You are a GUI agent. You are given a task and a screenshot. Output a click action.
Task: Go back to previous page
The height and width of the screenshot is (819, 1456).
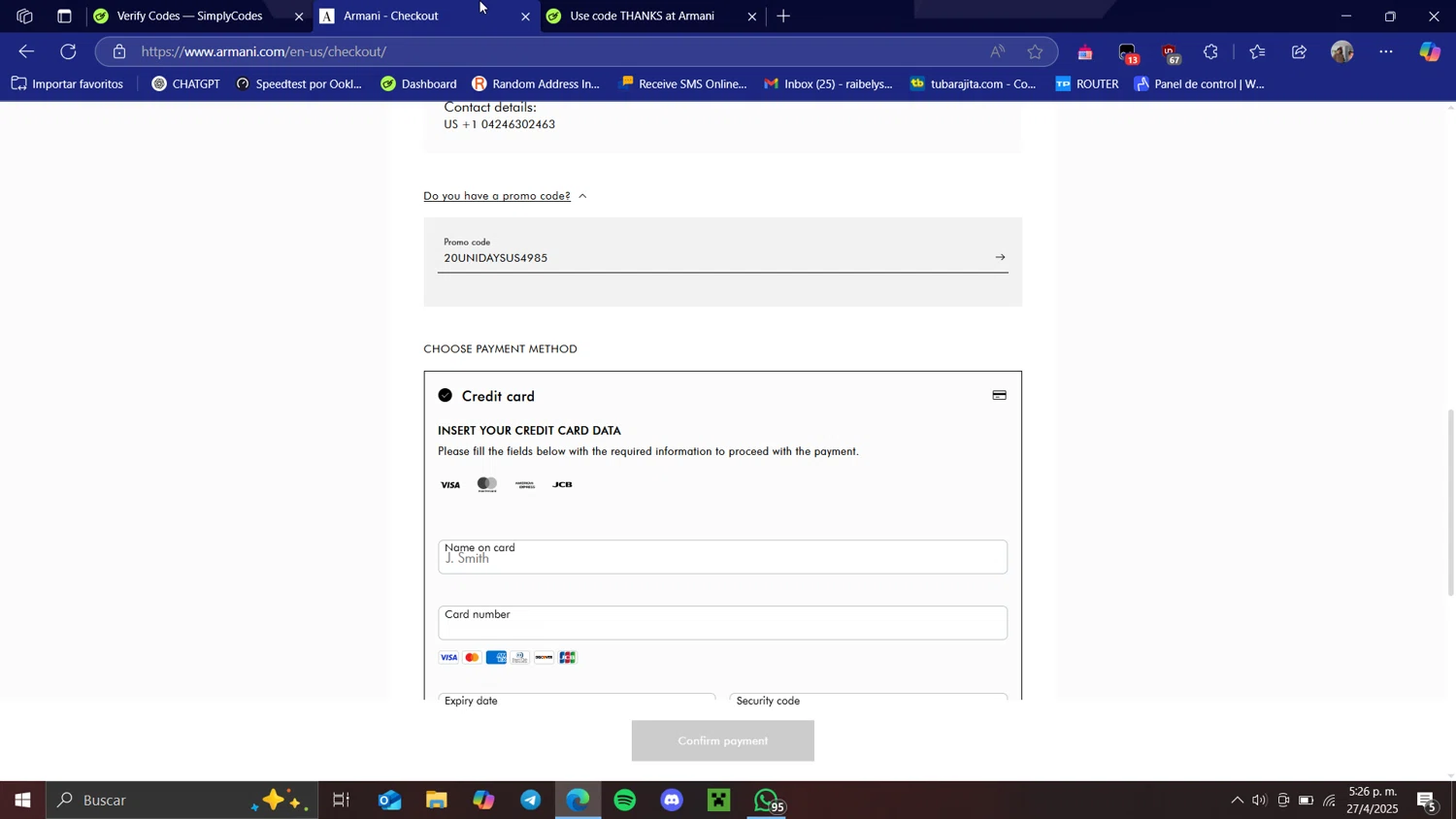point(26,52)
